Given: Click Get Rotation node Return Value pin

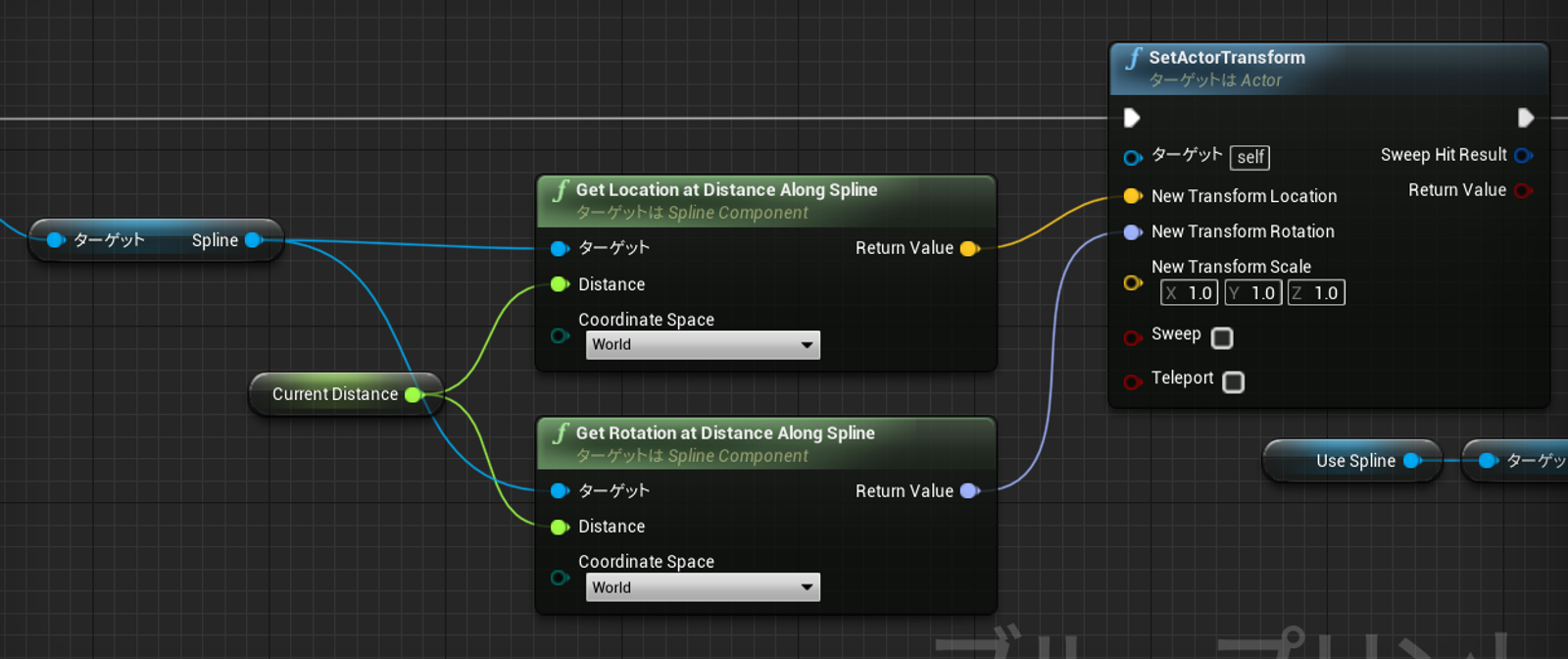Looking at the screenshot, I should coord(970,490).
